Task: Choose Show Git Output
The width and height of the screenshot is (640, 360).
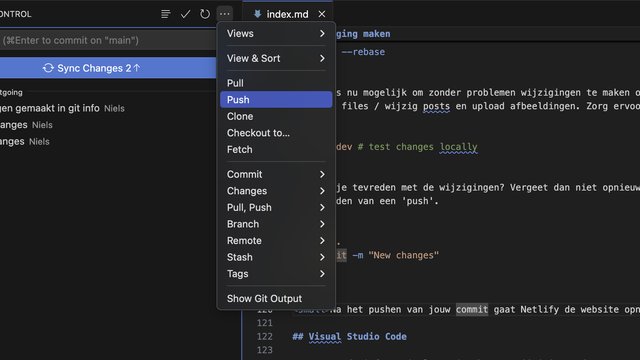Action: pos(276,299)
